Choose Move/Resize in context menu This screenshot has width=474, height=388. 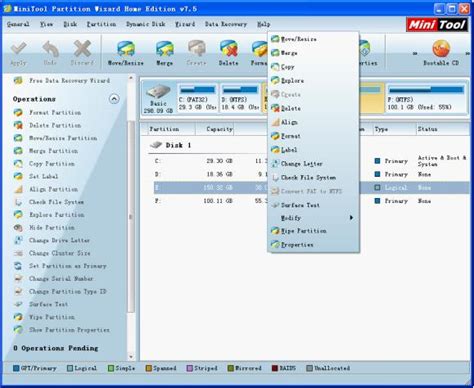point(313,39)
